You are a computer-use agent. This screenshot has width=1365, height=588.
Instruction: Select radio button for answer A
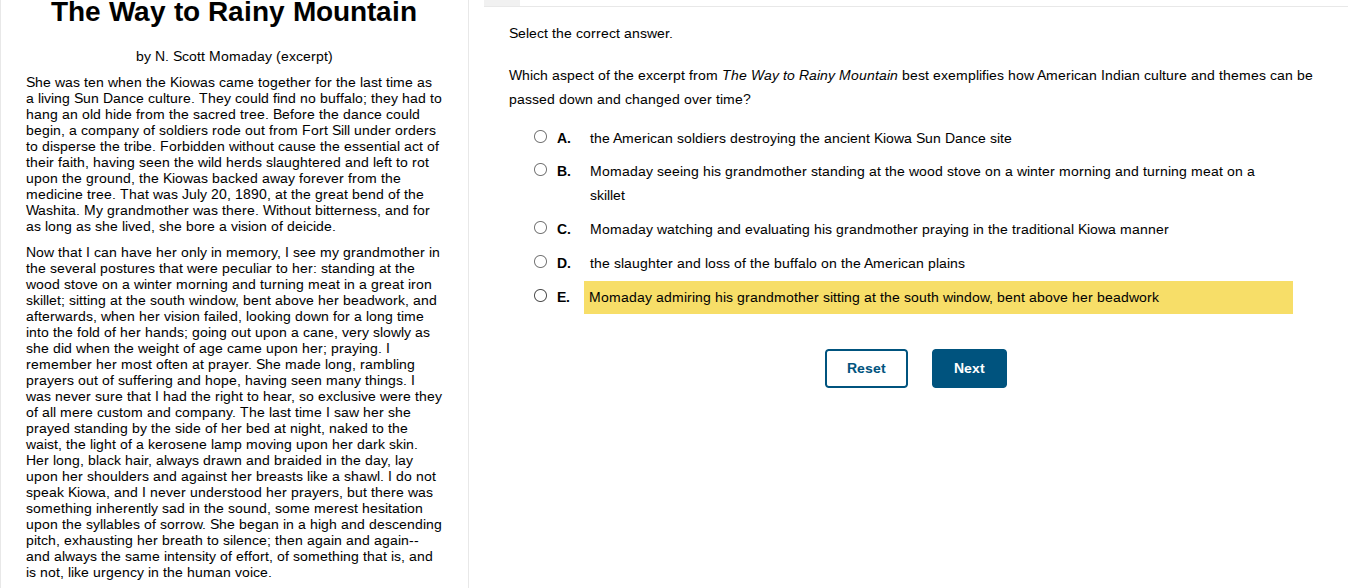(x=541, y=137)
